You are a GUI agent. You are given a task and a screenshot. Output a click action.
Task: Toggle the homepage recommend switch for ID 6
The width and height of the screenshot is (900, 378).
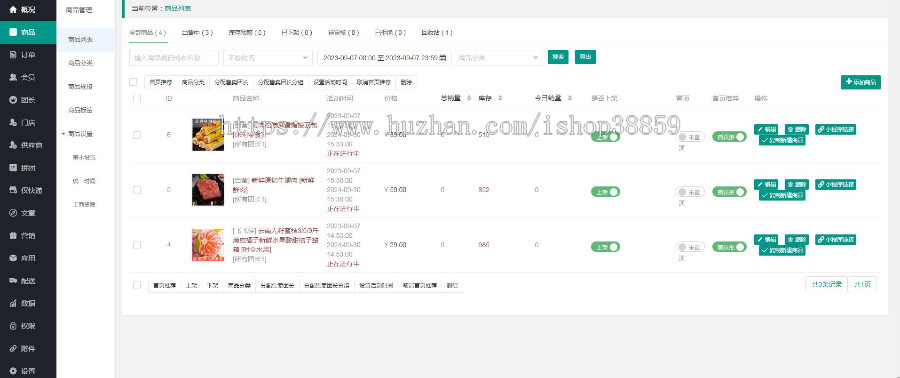(x=729, y=137)
